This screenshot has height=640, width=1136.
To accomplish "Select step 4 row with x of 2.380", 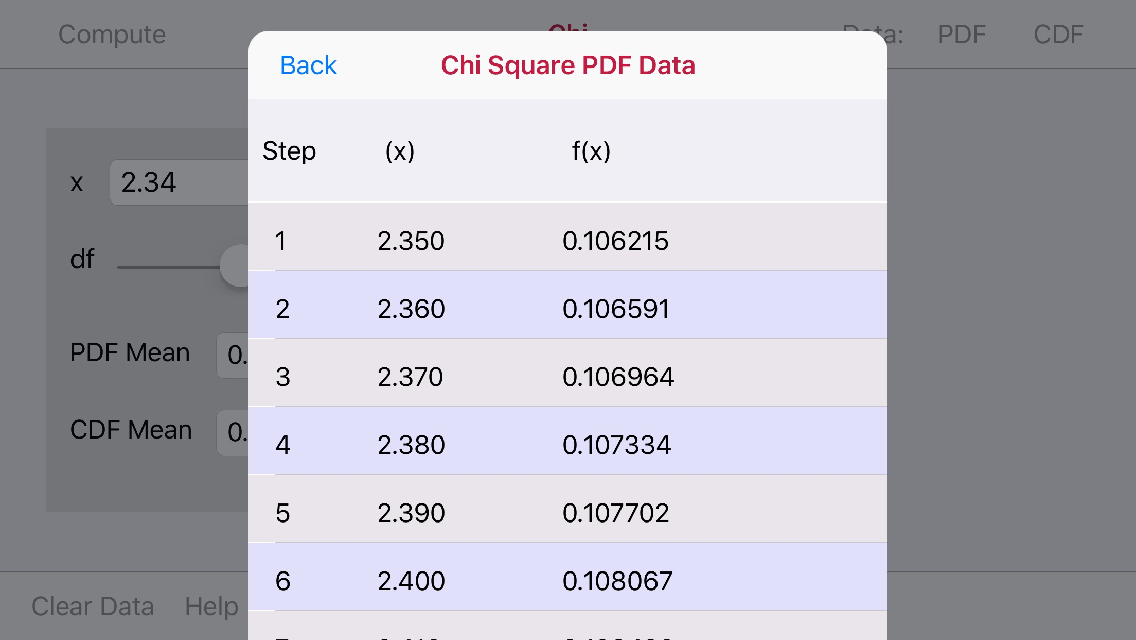I will pyautogui.click(x=568, y=444).
